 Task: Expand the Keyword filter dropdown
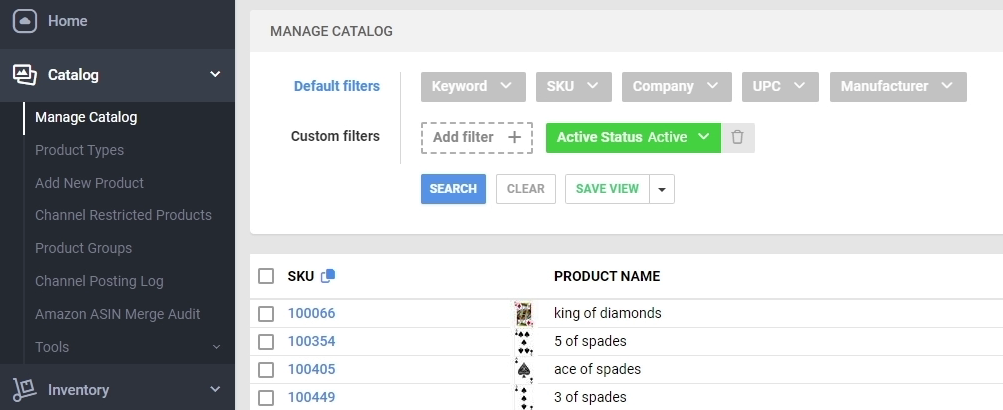pyautogui.click(x=473, y=86)
